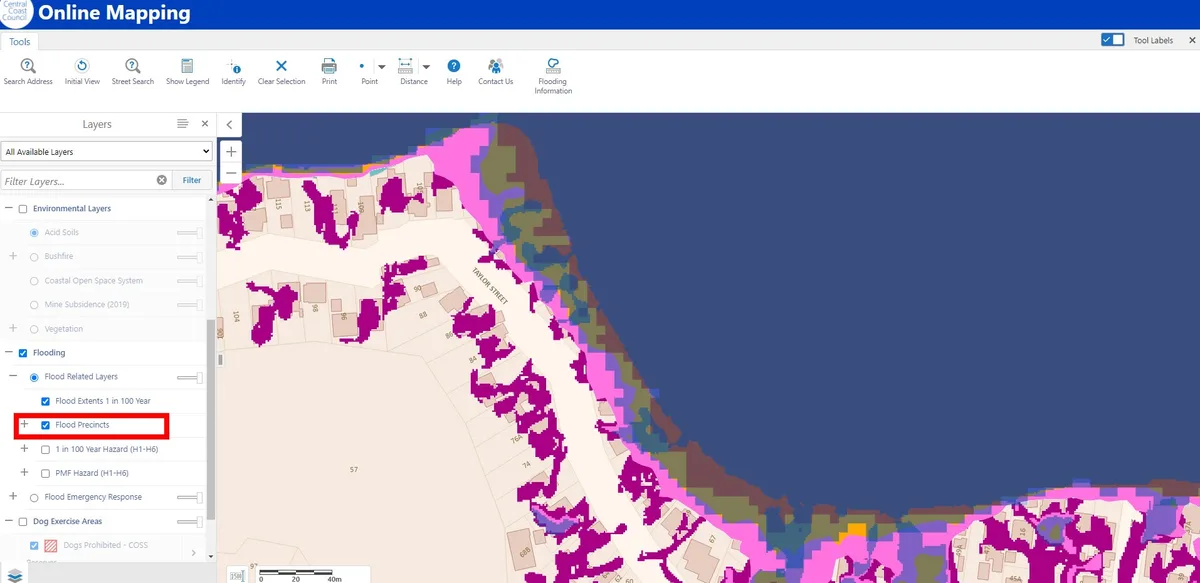Open the Tools tab
This screenshot has width=1200, height=583.
(20, 42)
